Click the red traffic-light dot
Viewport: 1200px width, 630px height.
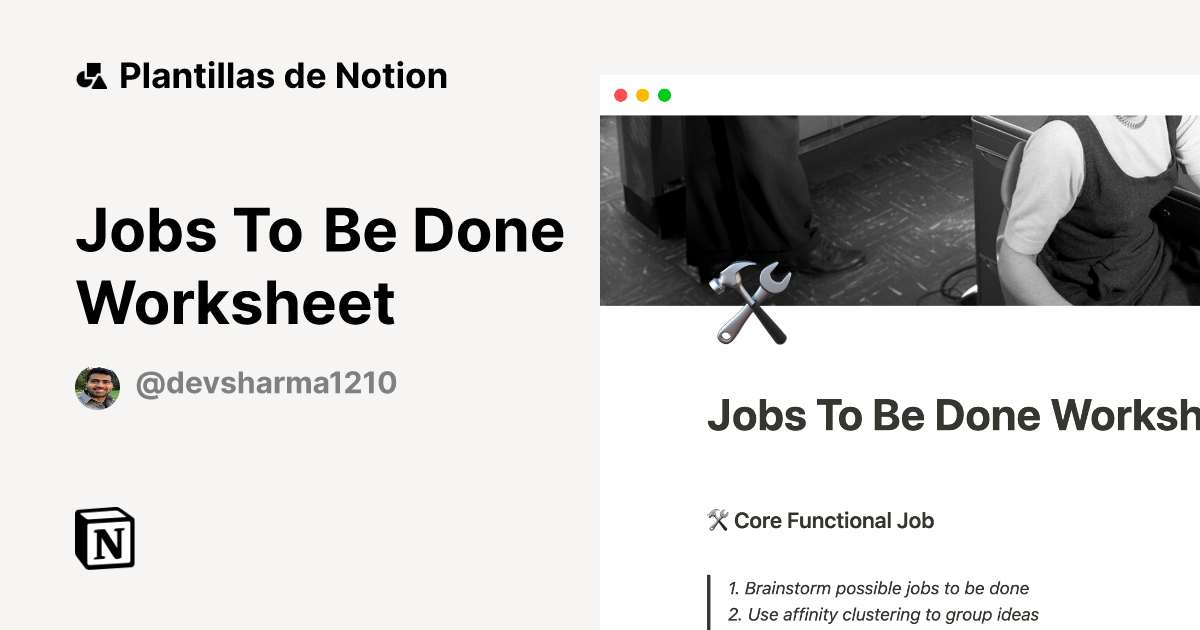(622, 94)
